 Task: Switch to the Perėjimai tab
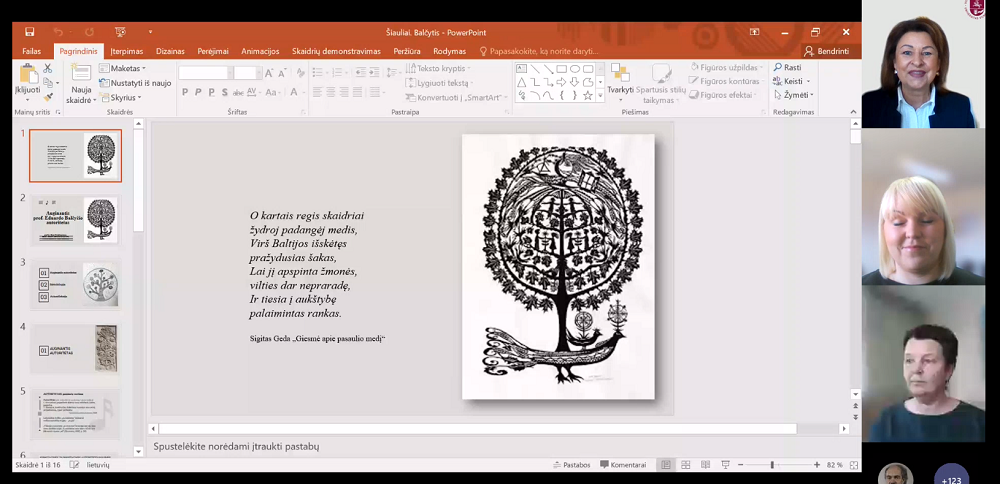coord(213,51)
